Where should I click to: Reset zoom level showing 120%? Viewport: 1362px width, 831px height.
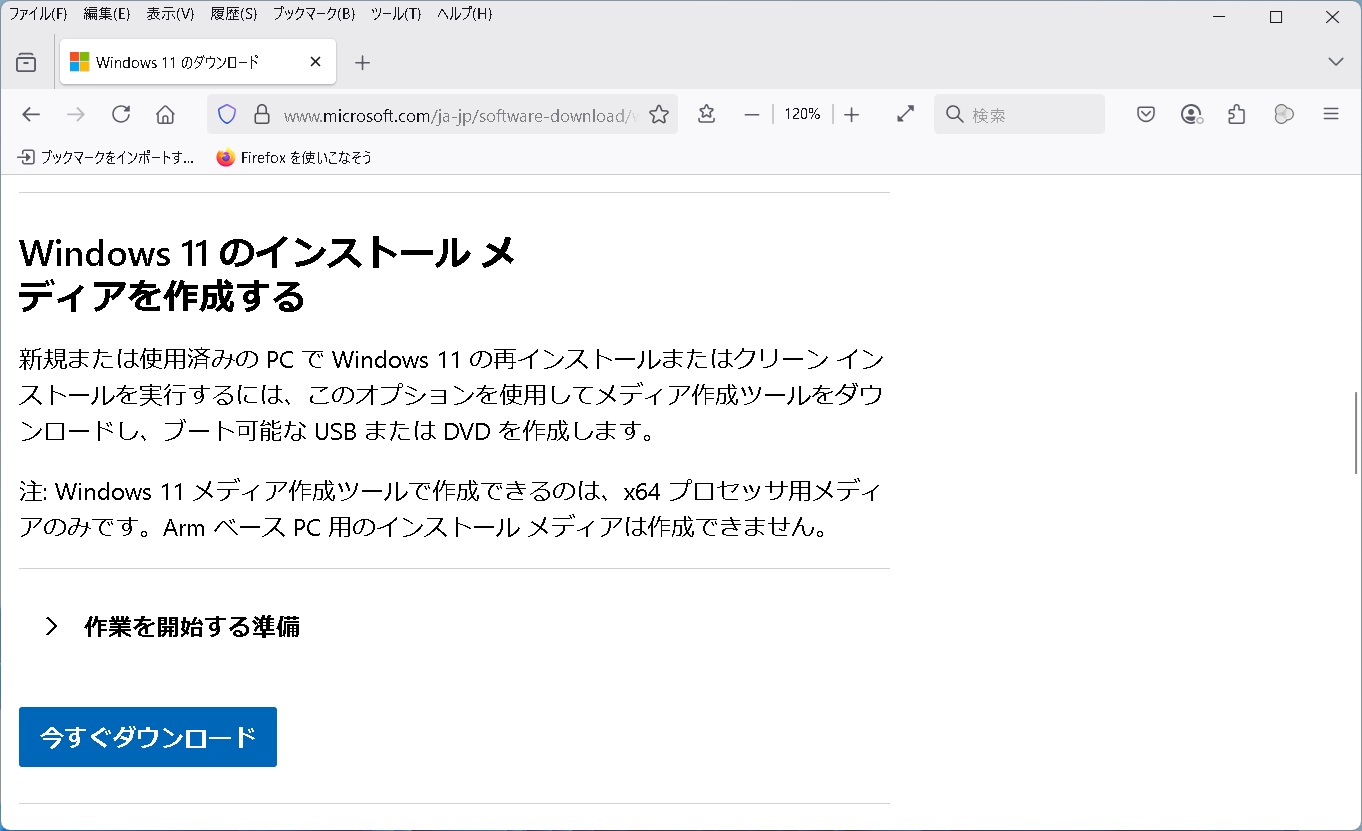point(802,114)
